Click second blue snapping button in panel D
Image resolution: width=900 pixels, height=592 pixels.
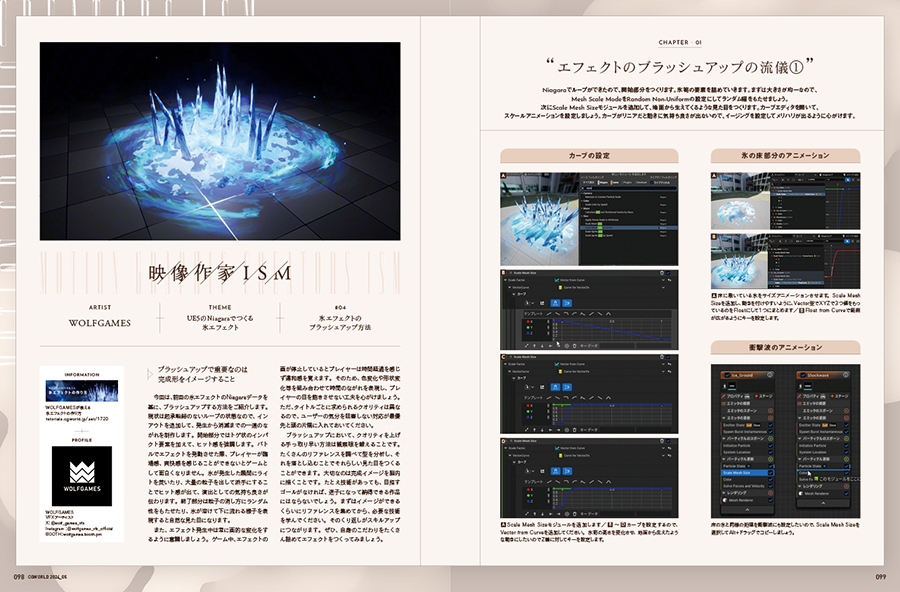[567, 471]
